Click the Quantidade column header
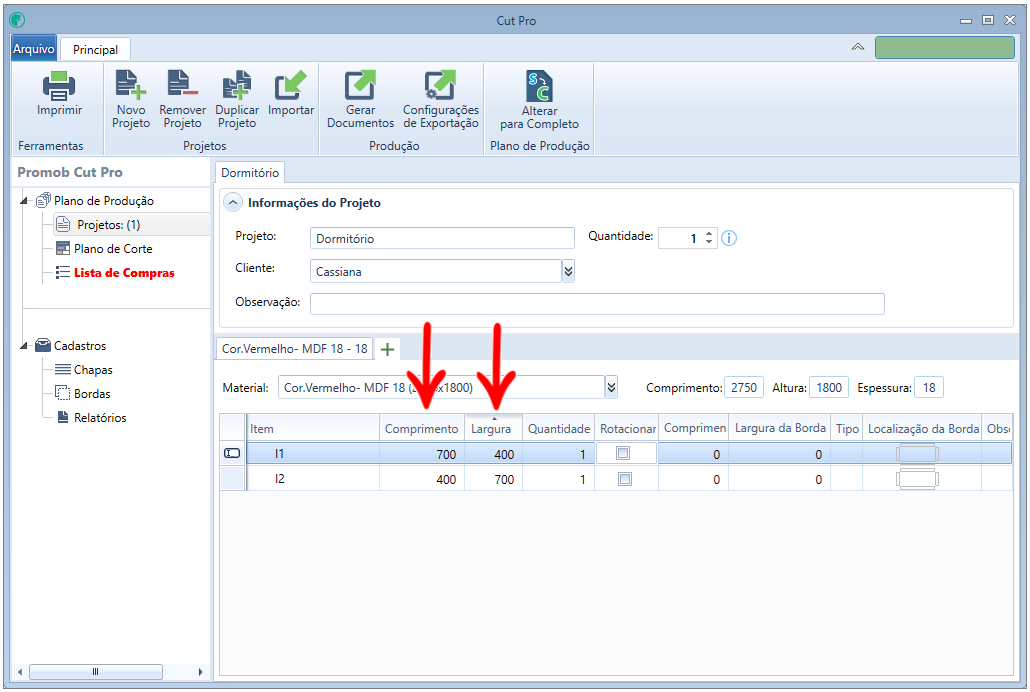Image resolution: width=1030 pixels, height=692 pixels. coord(559,428)
